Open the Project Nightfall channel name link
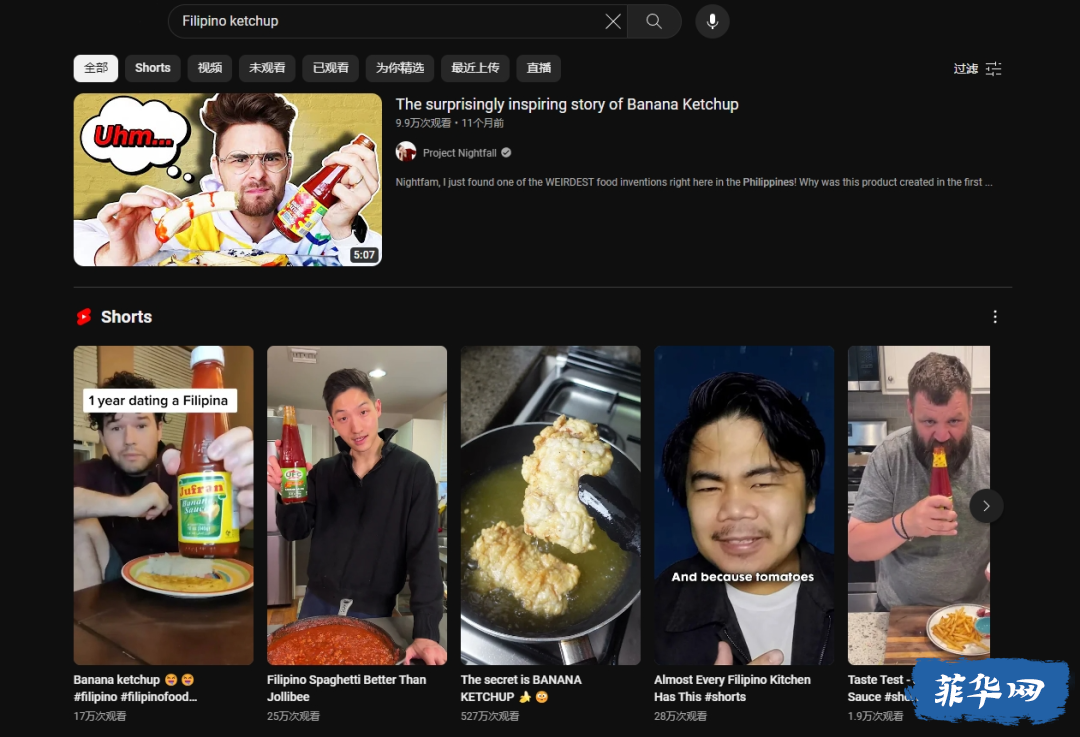The image size is (1080, 737). pyautogui.click(x=459, y=153)
